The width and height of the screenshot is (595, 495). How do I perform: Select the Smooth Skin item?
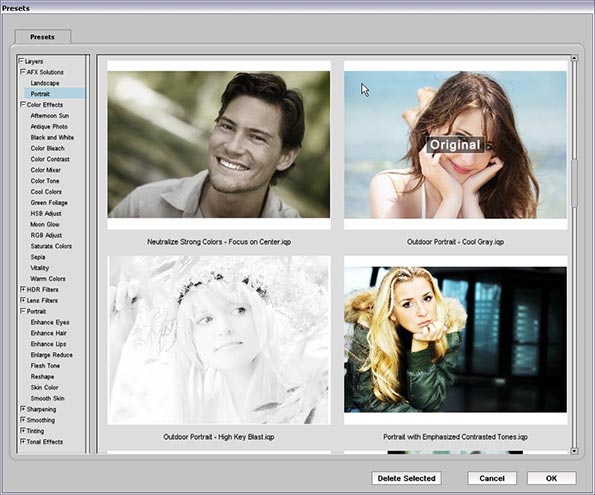47,399
